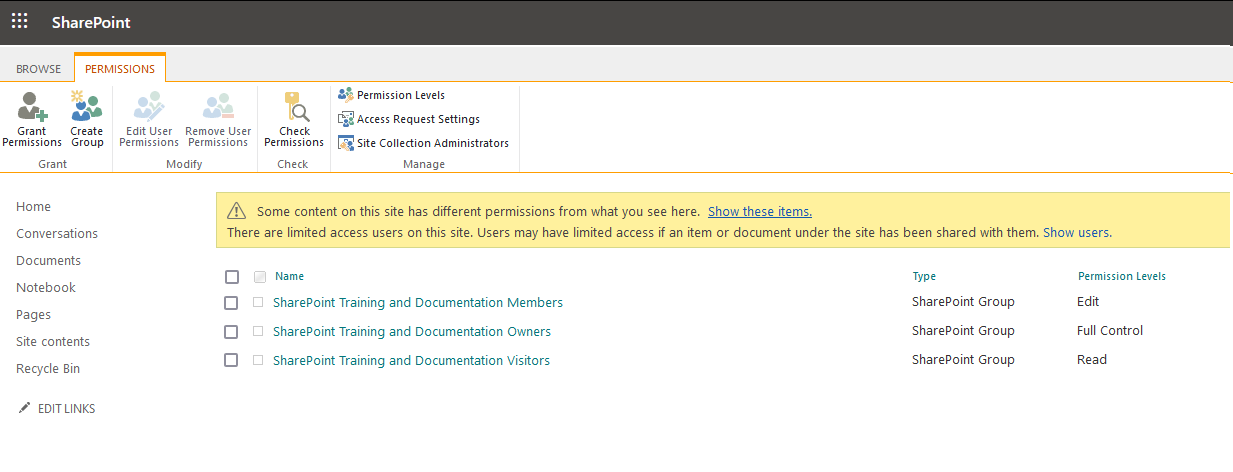Click SharePoint Group type in Owners row
1233x472 pixels.
point(963,330)
